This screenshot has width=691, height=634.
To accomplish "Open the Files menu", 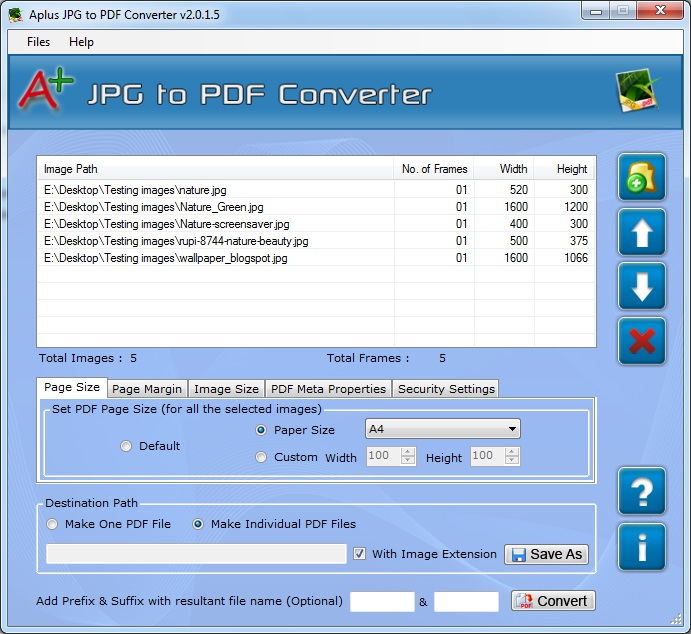I will coord(38,42).
